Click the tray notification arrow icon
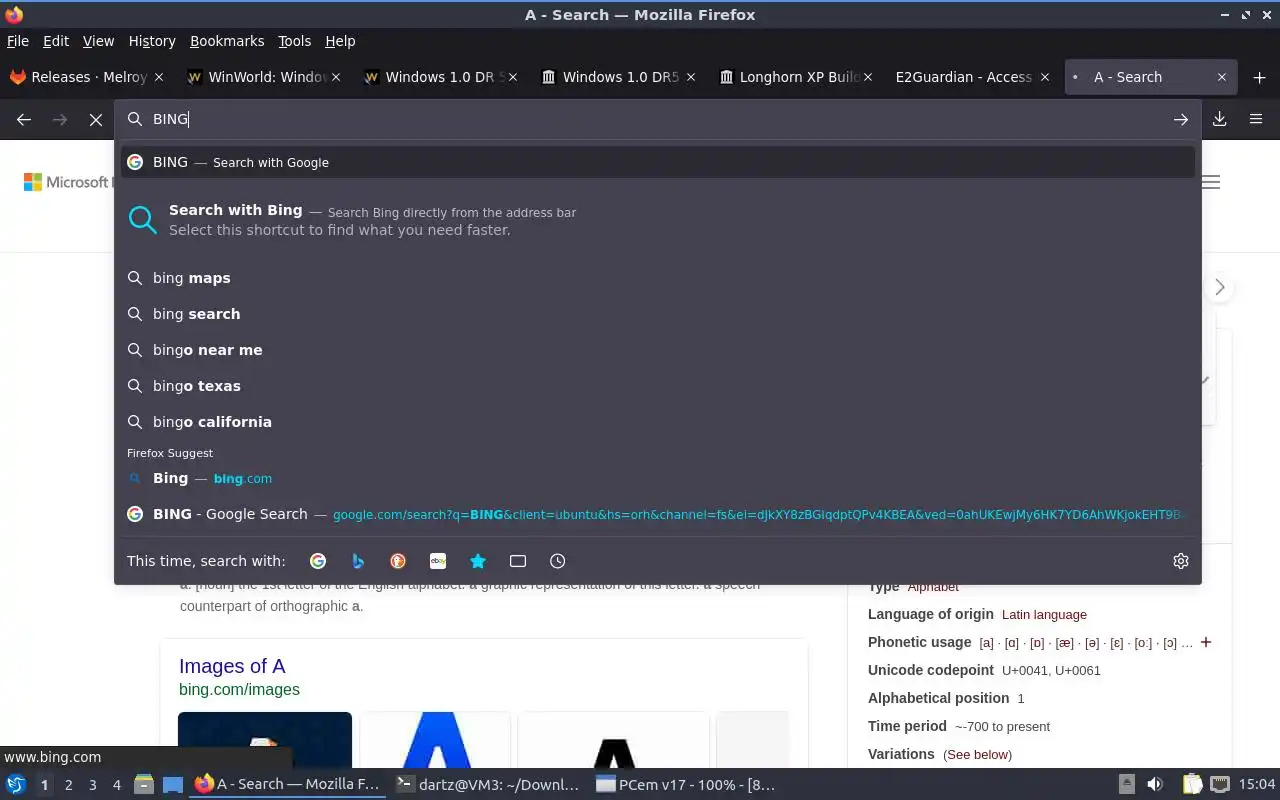Image resolution: width=1280 pixels, height=800 pixels. 1127,784
